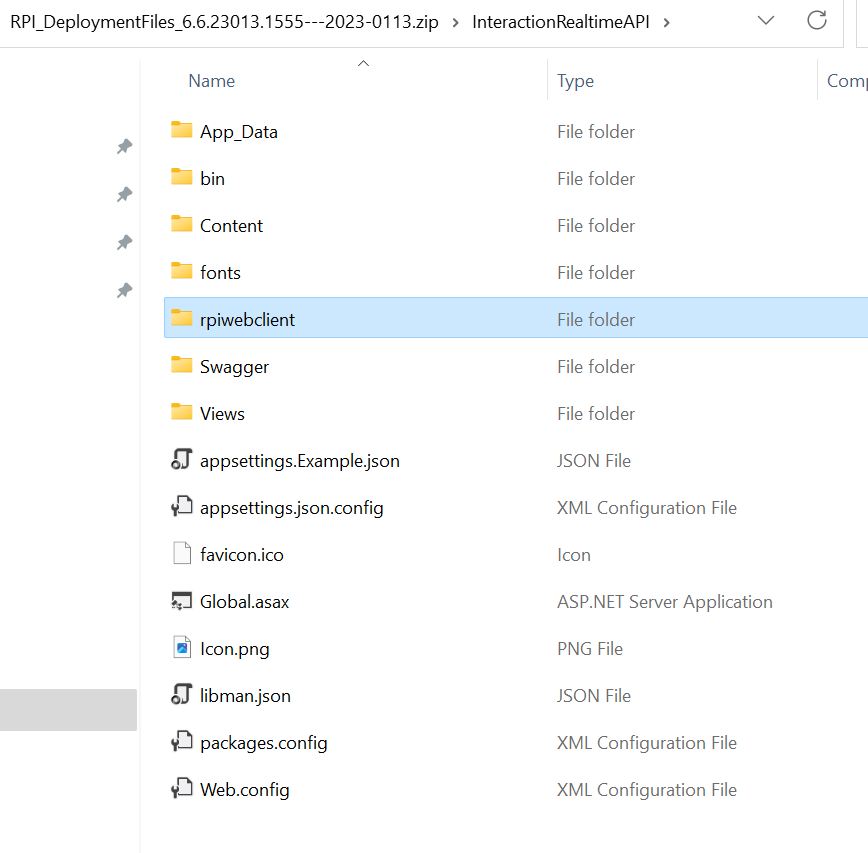Screen dimensions: 868x853
Task: Navigate to InteractionRealtimeAPI breadcrumb segment
Action: [x=559, y=21]
